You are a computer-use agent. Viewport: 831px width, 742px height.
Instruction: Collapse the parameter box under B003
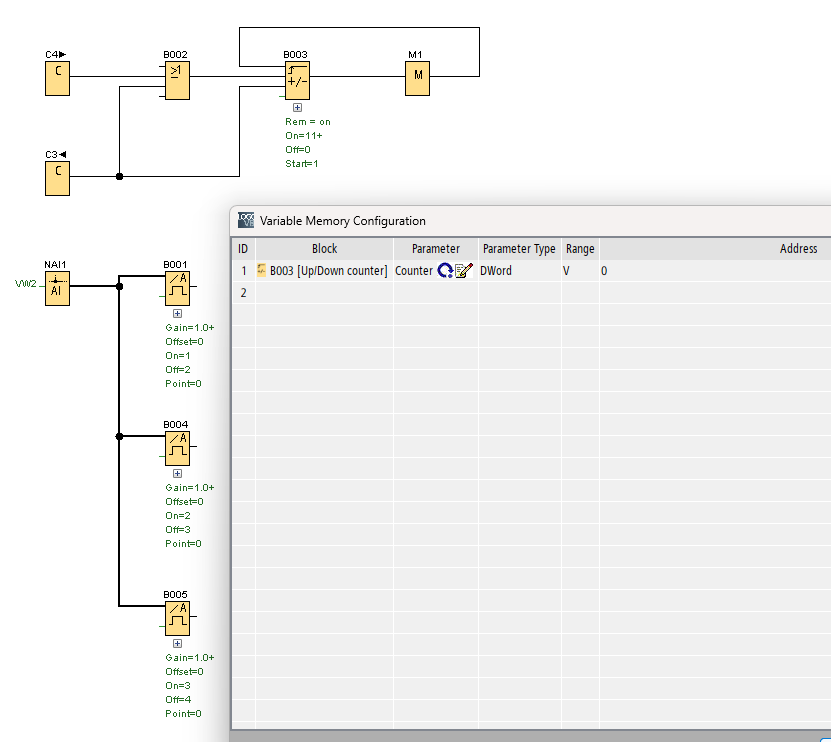tap(297, 107)
